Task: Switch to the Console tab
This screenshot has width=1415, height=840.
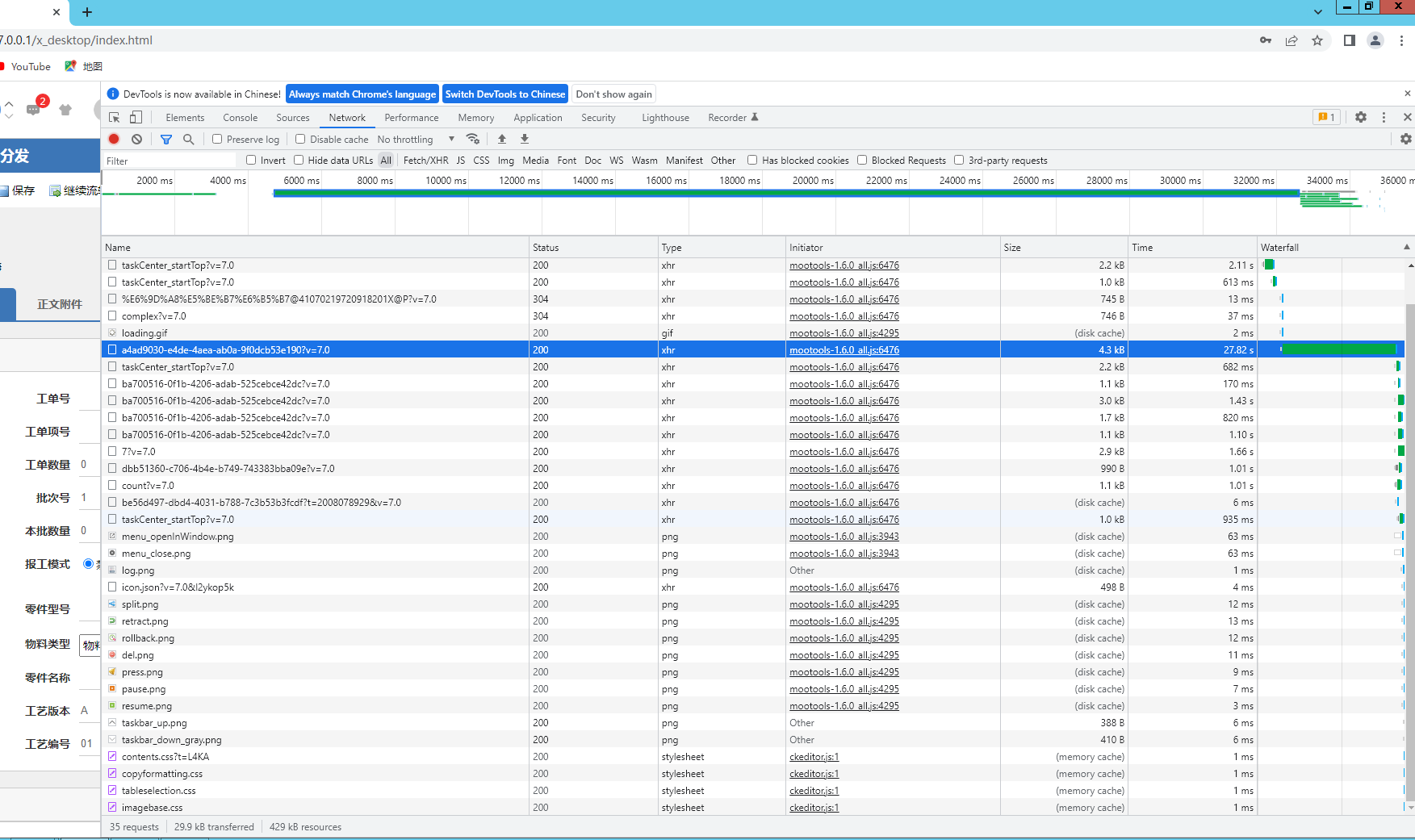Action: 240,118
